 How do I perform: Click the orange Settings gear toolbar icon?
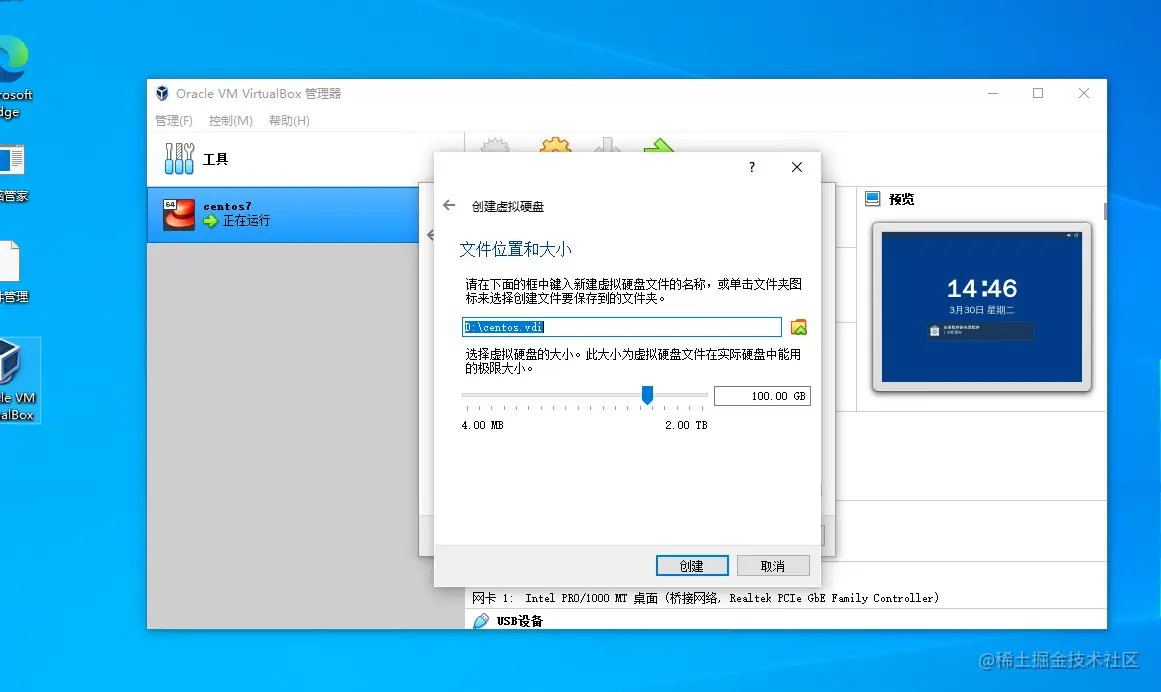[555, 144]
